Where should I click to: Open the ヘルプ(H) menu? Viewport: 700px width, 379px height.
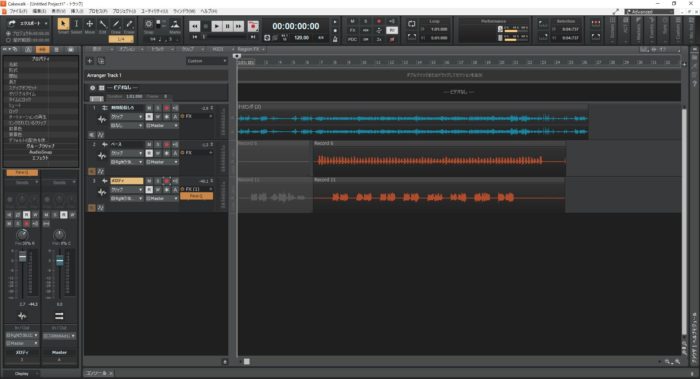click(208, 11)
